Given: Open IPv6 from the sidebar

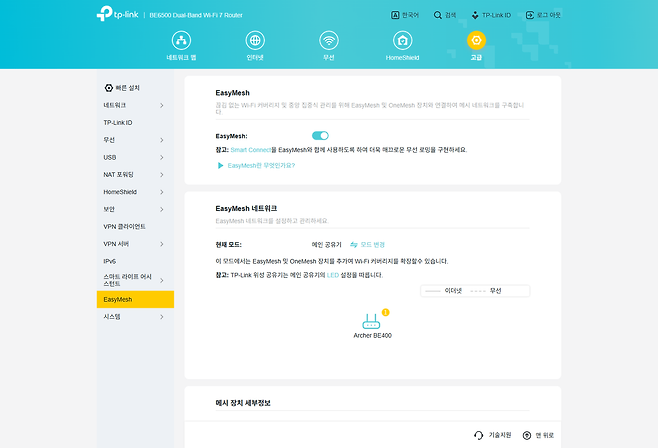Looking at the screenshot, I should tap(135, 260).
